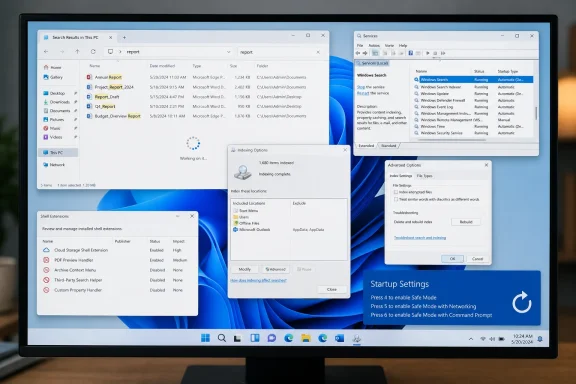This screenshot has height=384, width=576.
Task: Select the Index Settings tab
Action: click(400, 176)
